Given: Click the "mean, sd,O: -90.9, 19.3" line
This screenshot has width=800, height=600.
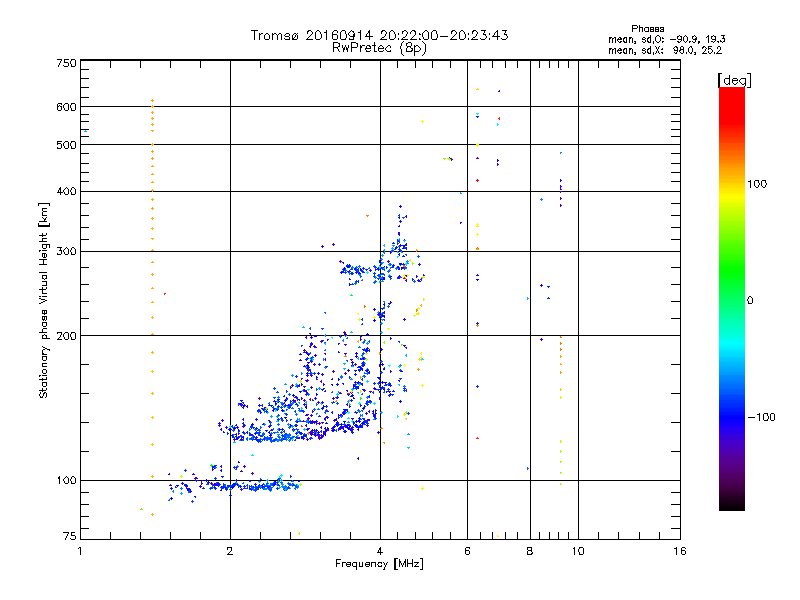Looking at the screenshot, I should (666, 39).
